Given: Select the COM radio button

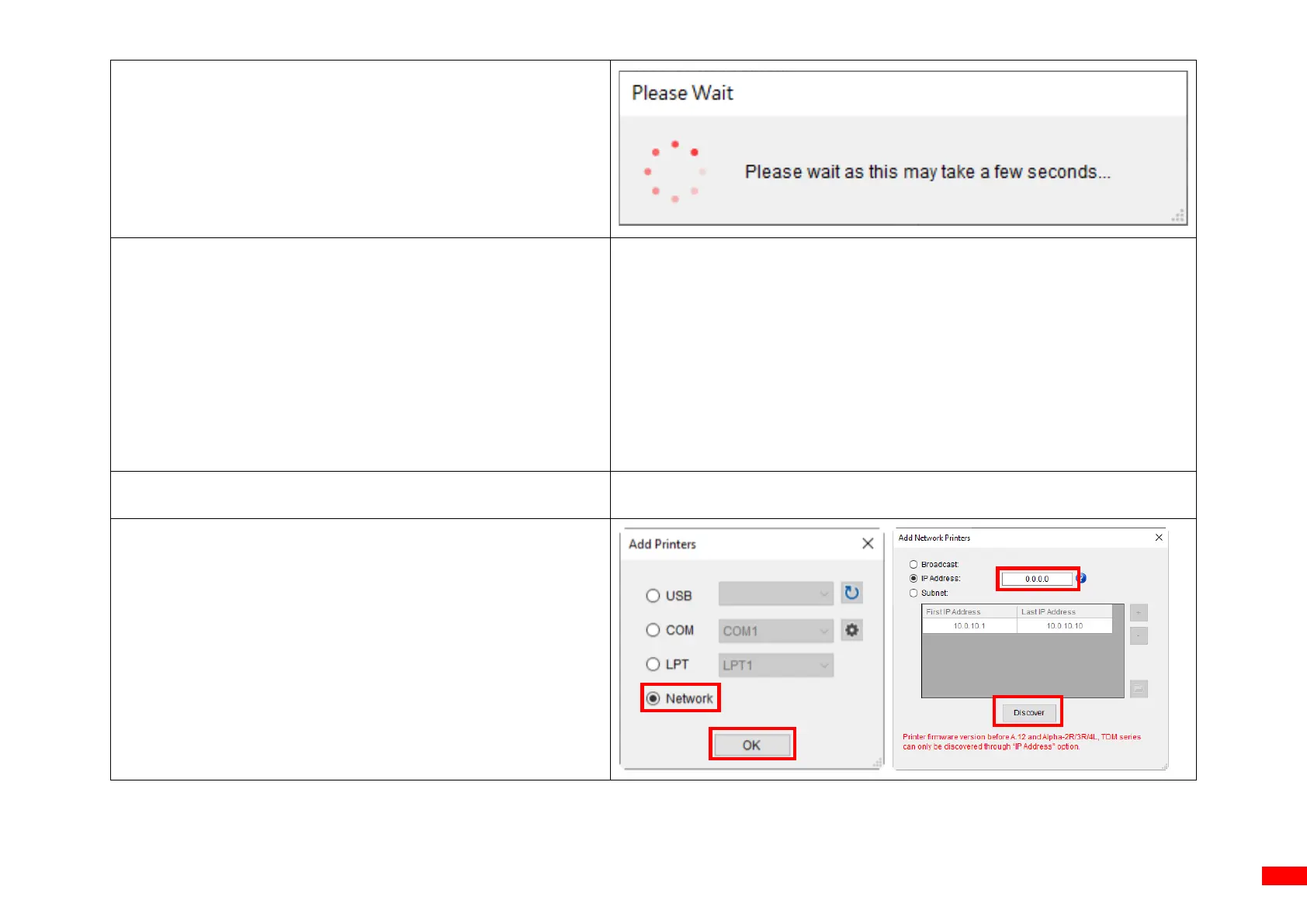Looking at the screenshot, I should tap(653, 630).
